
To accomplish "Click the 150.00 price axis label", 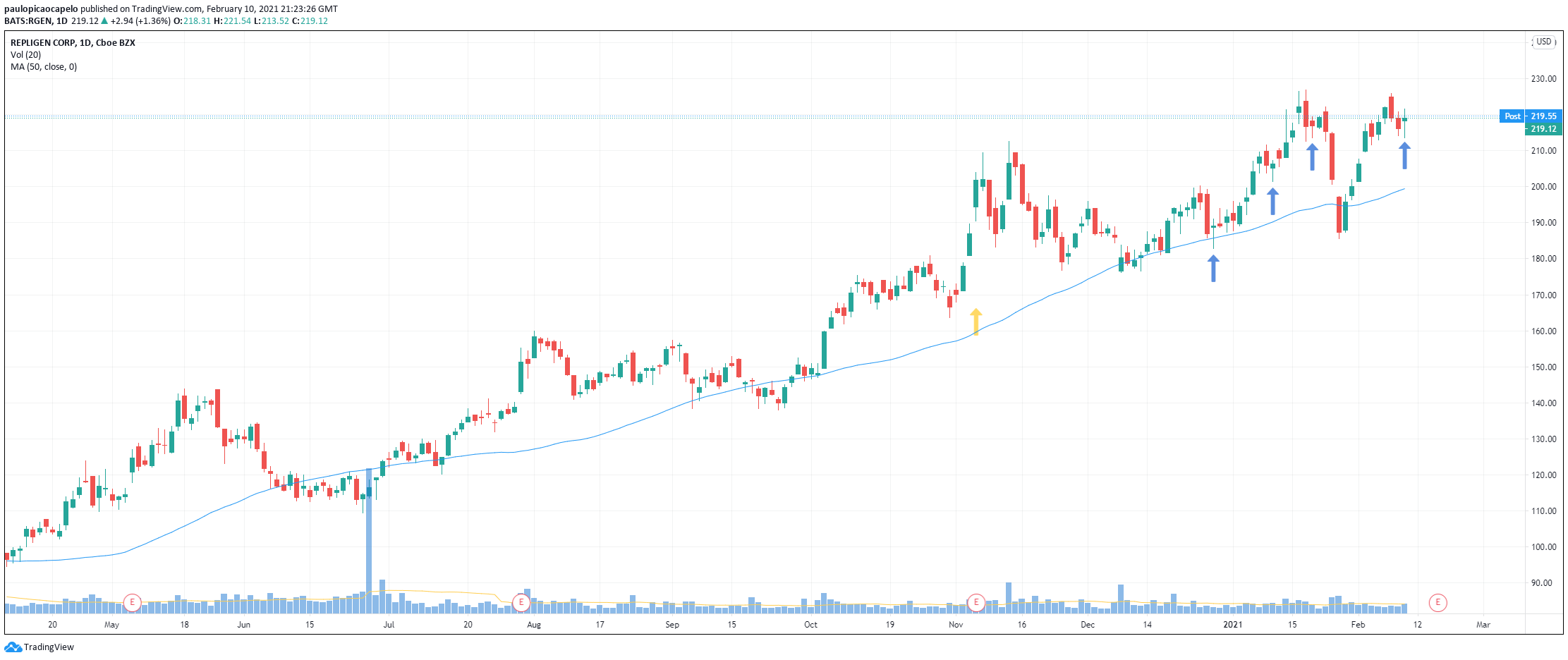I will pos(1543,367).
